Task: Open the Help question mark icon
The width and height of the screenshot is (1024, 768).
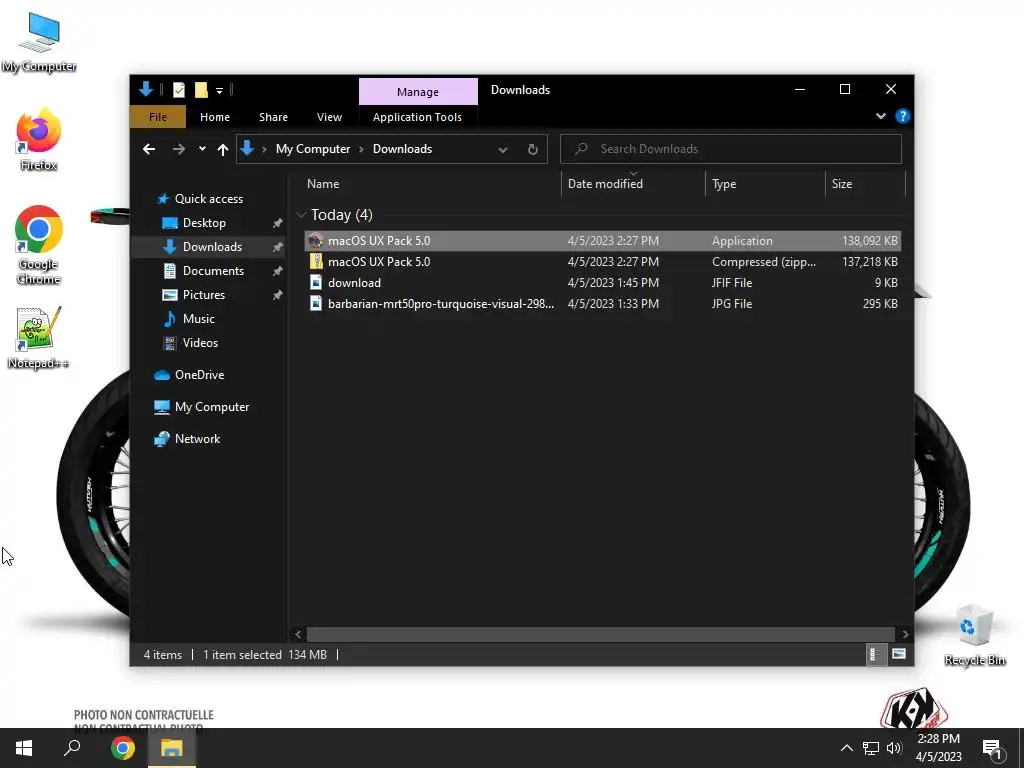Action: coord(903,116)
